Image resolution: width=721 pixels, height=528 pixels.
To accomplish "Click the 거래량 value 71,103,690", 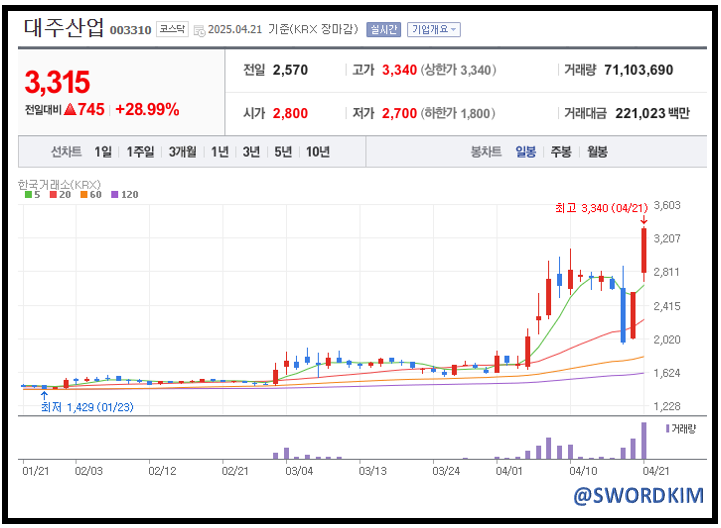I will (638, 70).
